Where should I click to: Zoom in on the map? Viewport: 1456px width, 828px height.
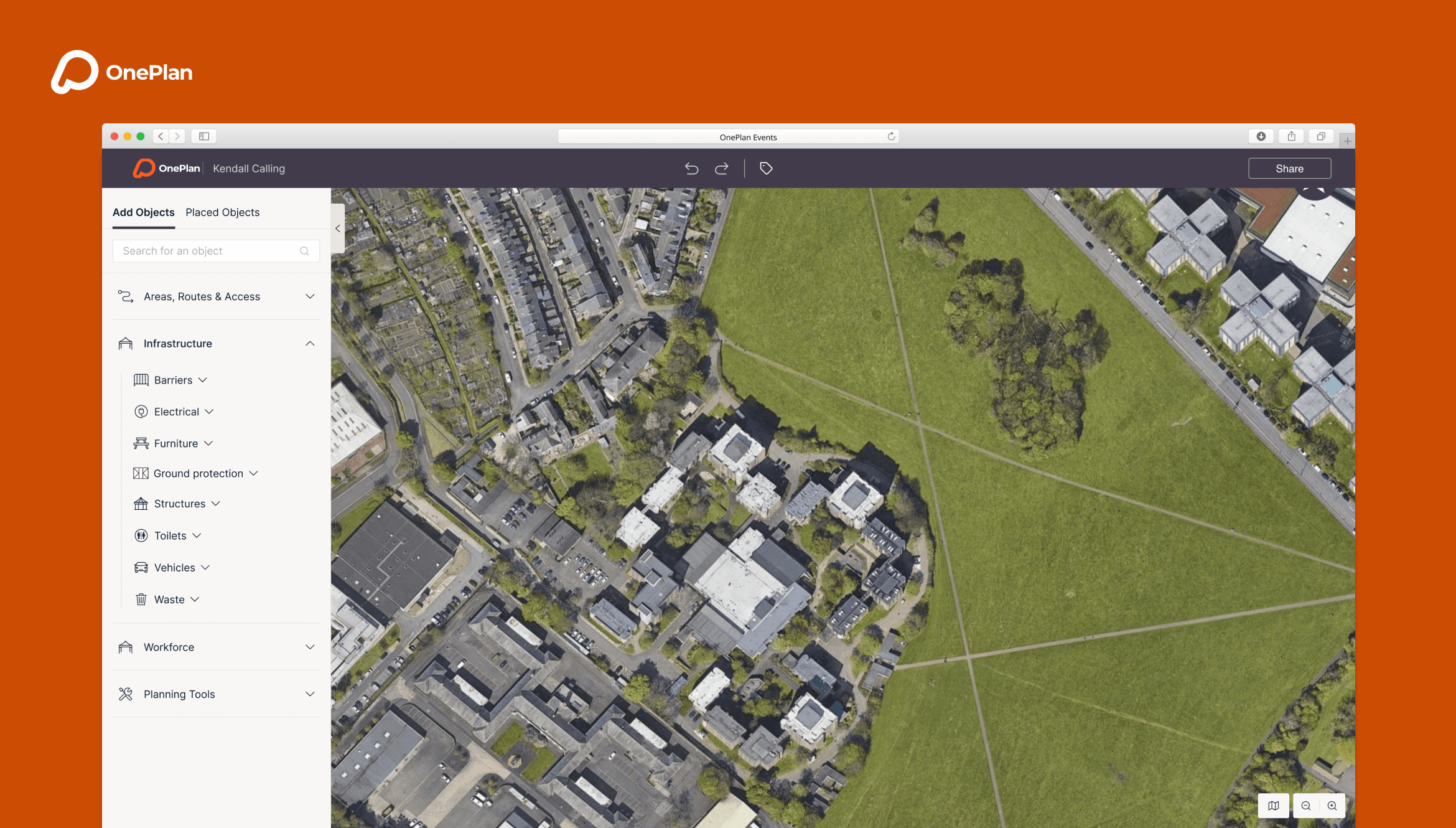pyautogui.click(x=1332, y=806)
